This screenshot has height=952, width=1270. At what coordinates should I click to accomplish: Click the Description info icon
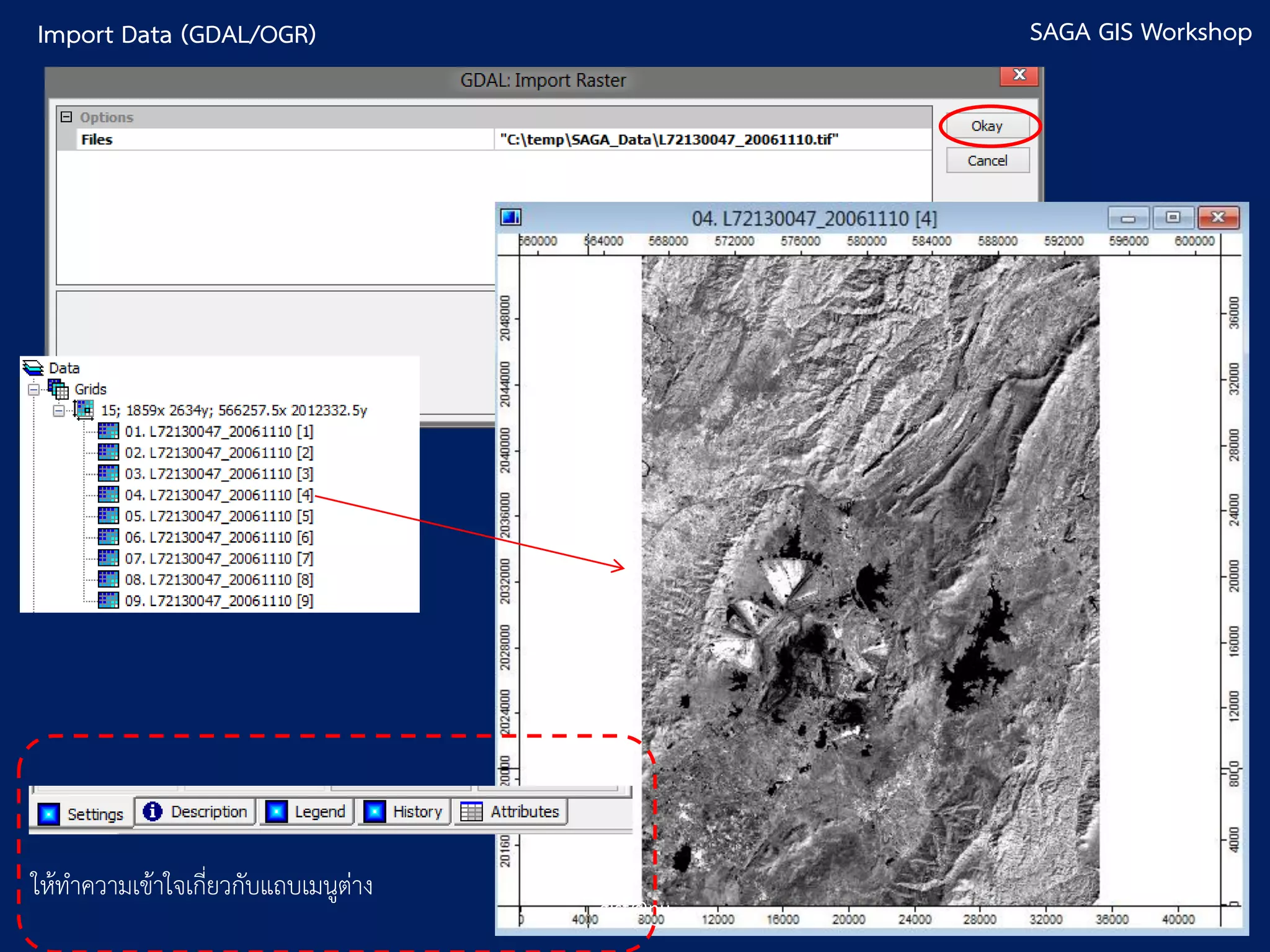click(x=152, y=811)
